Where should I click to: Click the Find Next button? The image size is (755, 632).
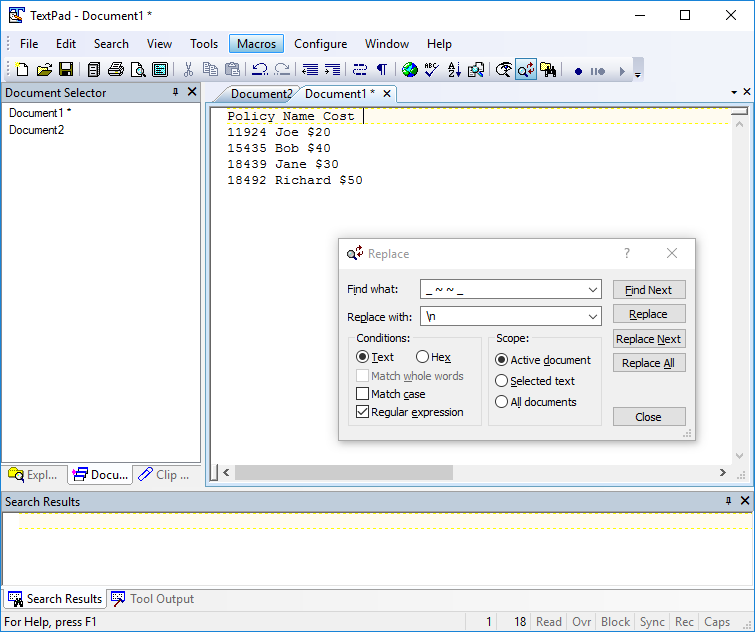click(x=648, y=290)
